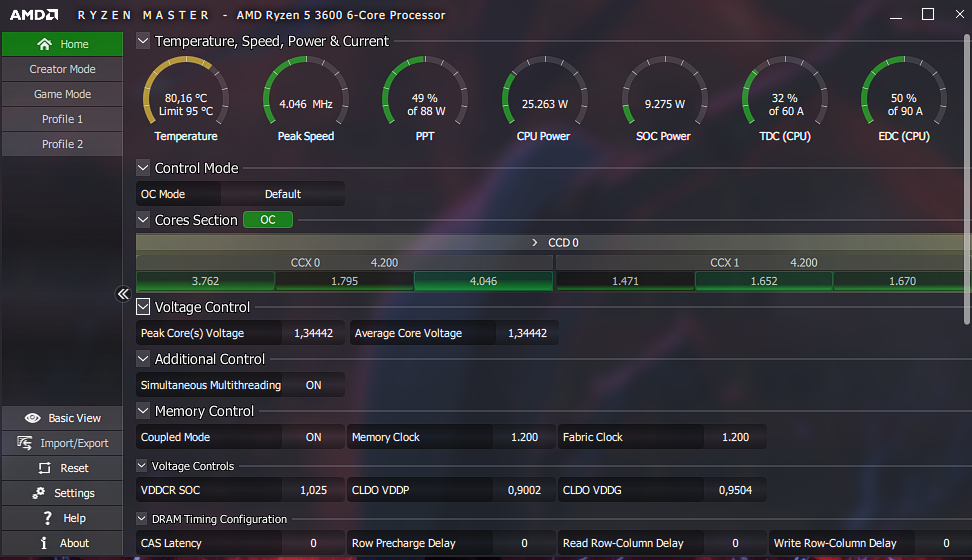Open Help
This screenshot has height=560, width=972.
(x=62, y=518)
